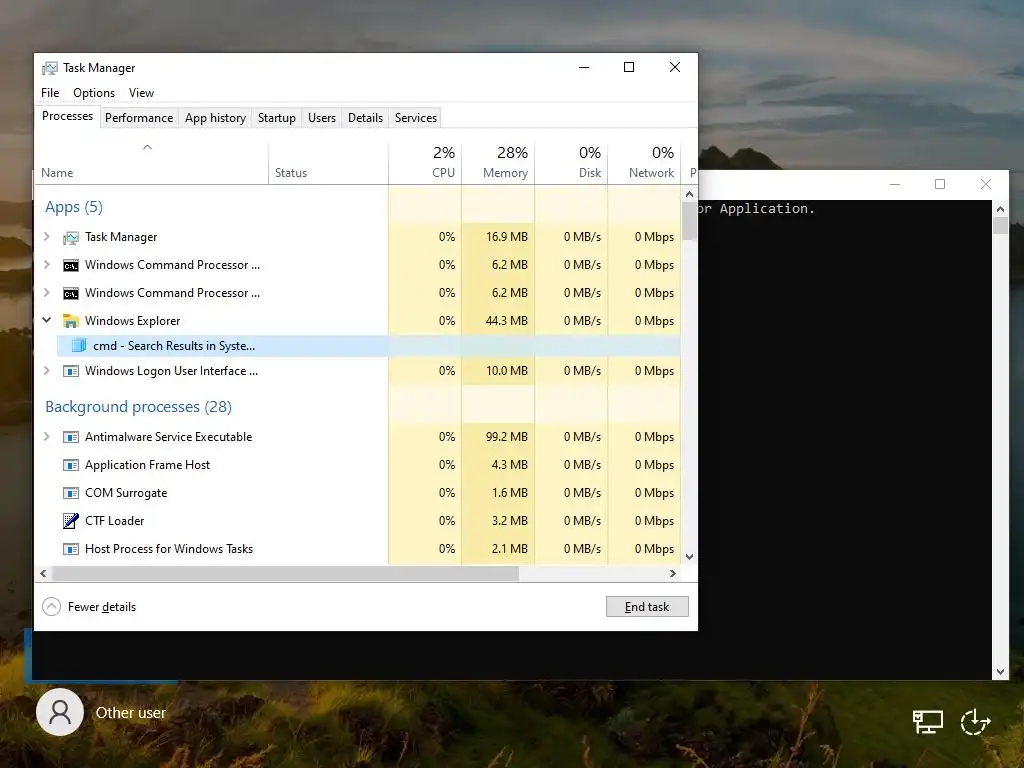Image resolution: width=1024 pixels, height=768 pixels.
Task: Expand the second Windows Command Processor row
Action: tap(46, 293)
